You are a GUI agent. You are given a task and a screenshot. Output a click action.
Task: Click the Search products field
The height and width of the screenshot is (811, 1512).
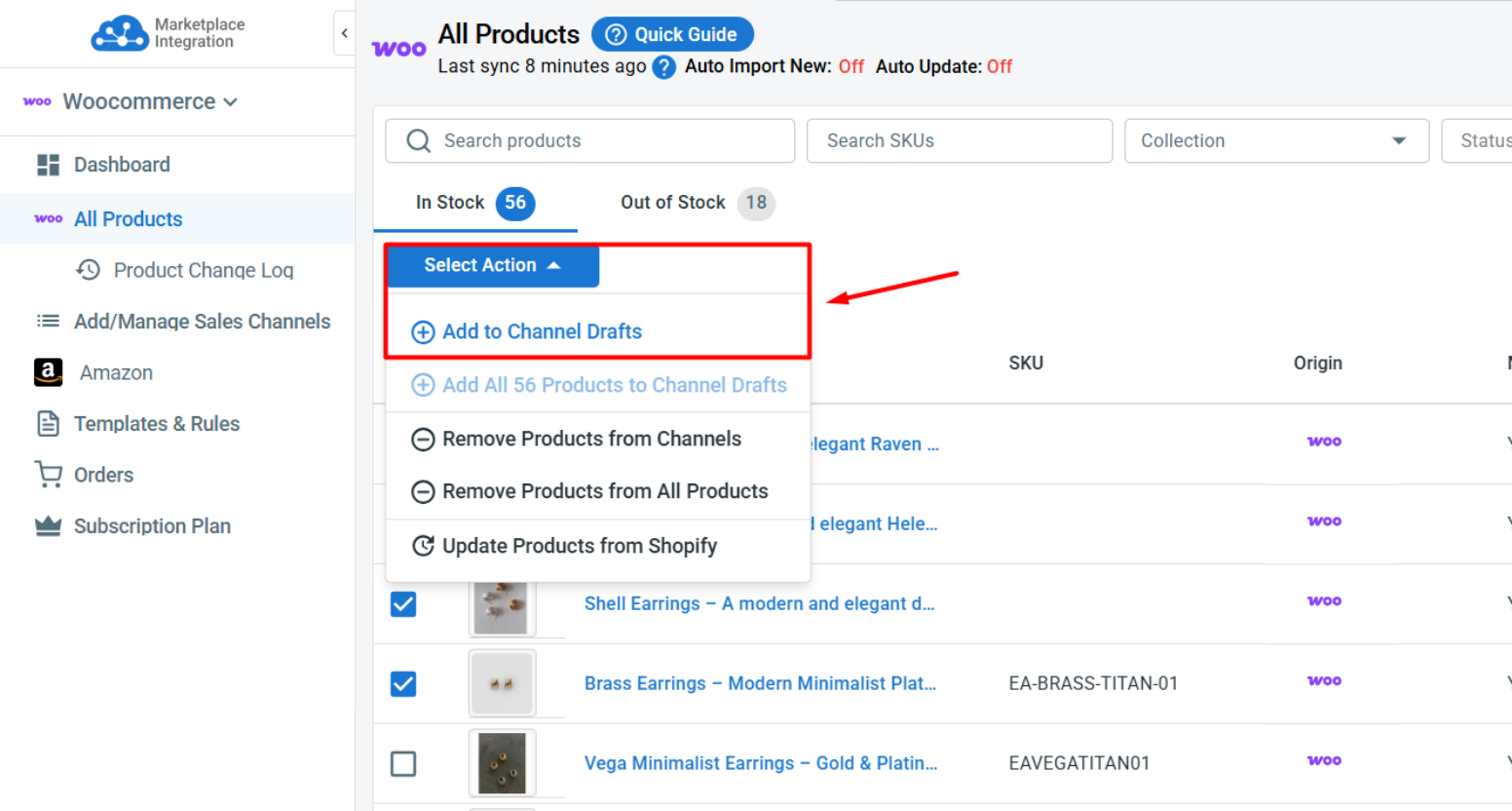click(590, 141)
